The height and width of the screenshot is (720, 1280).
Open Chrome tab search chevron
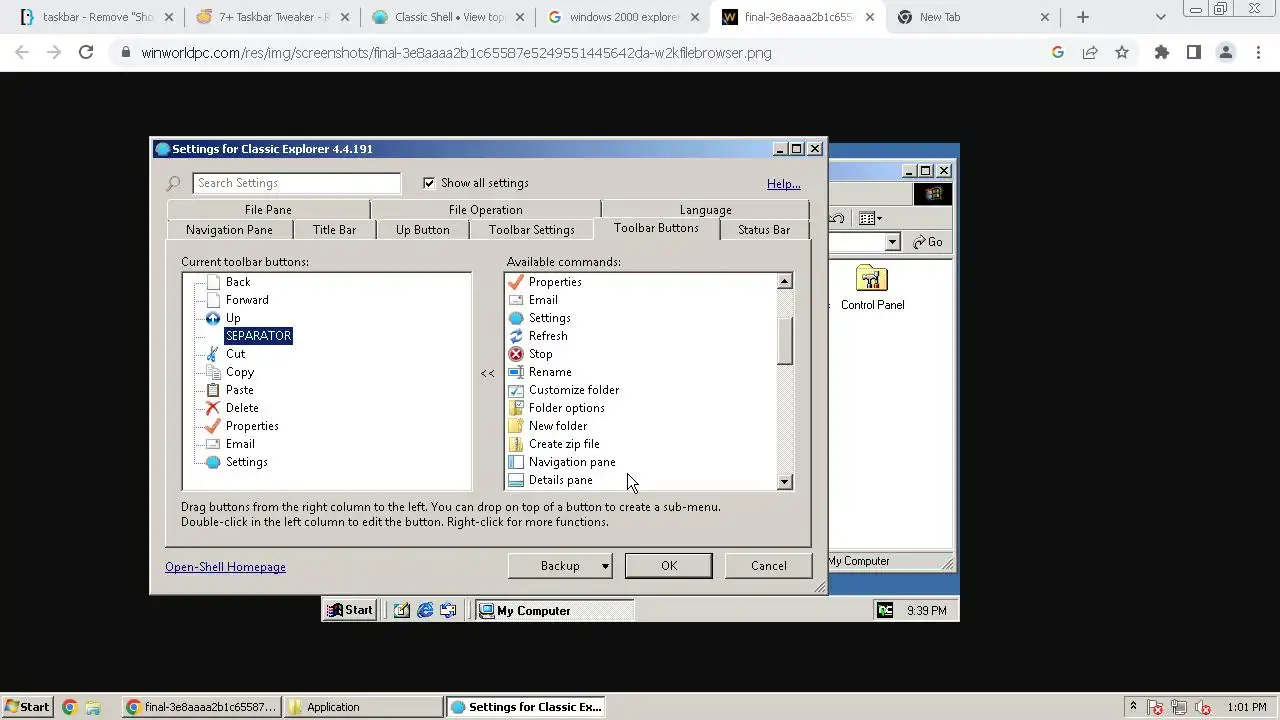(x=1160, y=17)
